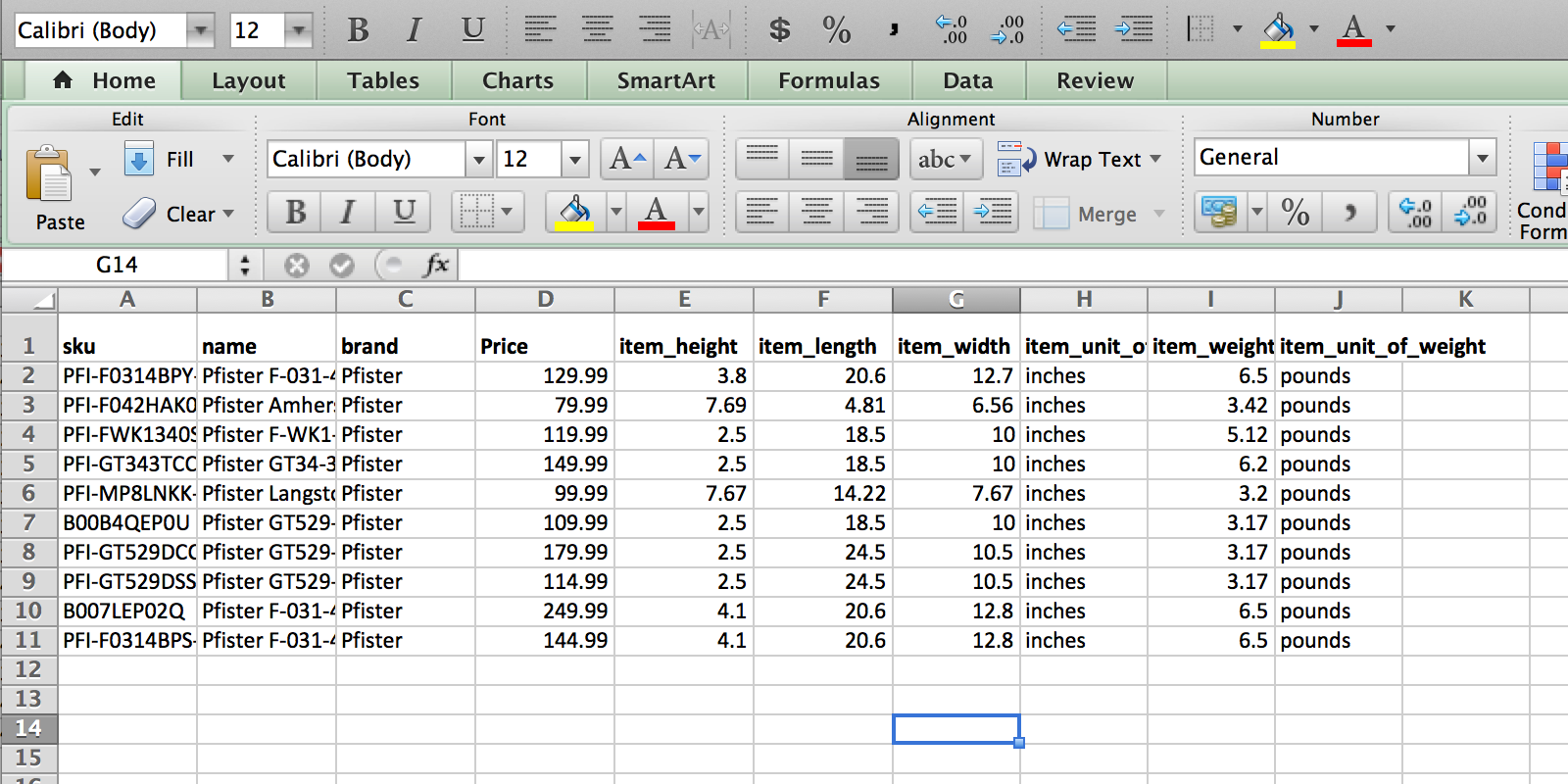
Task: Open Clear dropdown in Edit group
Action: [x=228, y=214]
